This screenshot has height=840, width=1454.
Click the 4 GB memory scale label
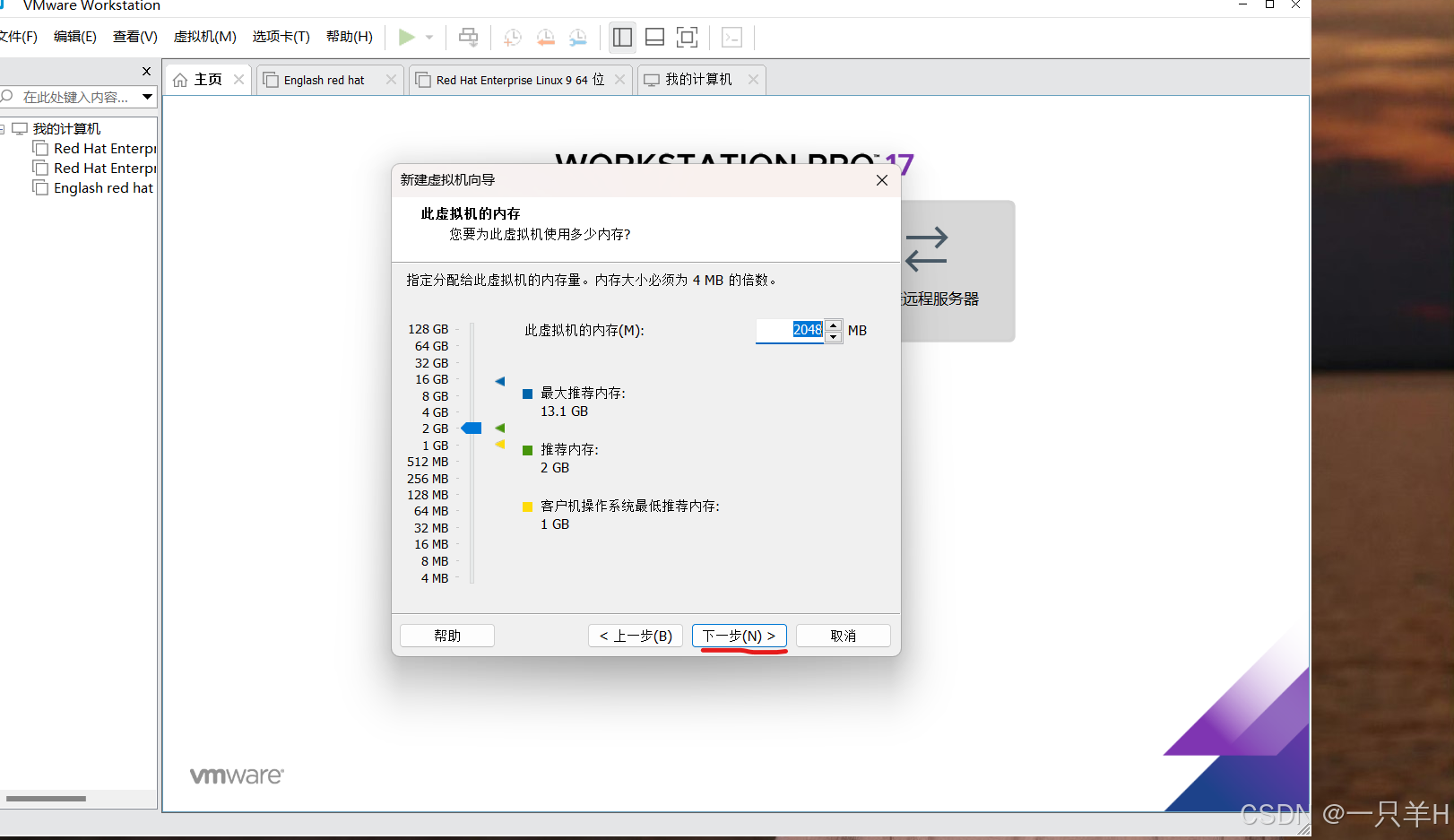click(x=435, y=412)
